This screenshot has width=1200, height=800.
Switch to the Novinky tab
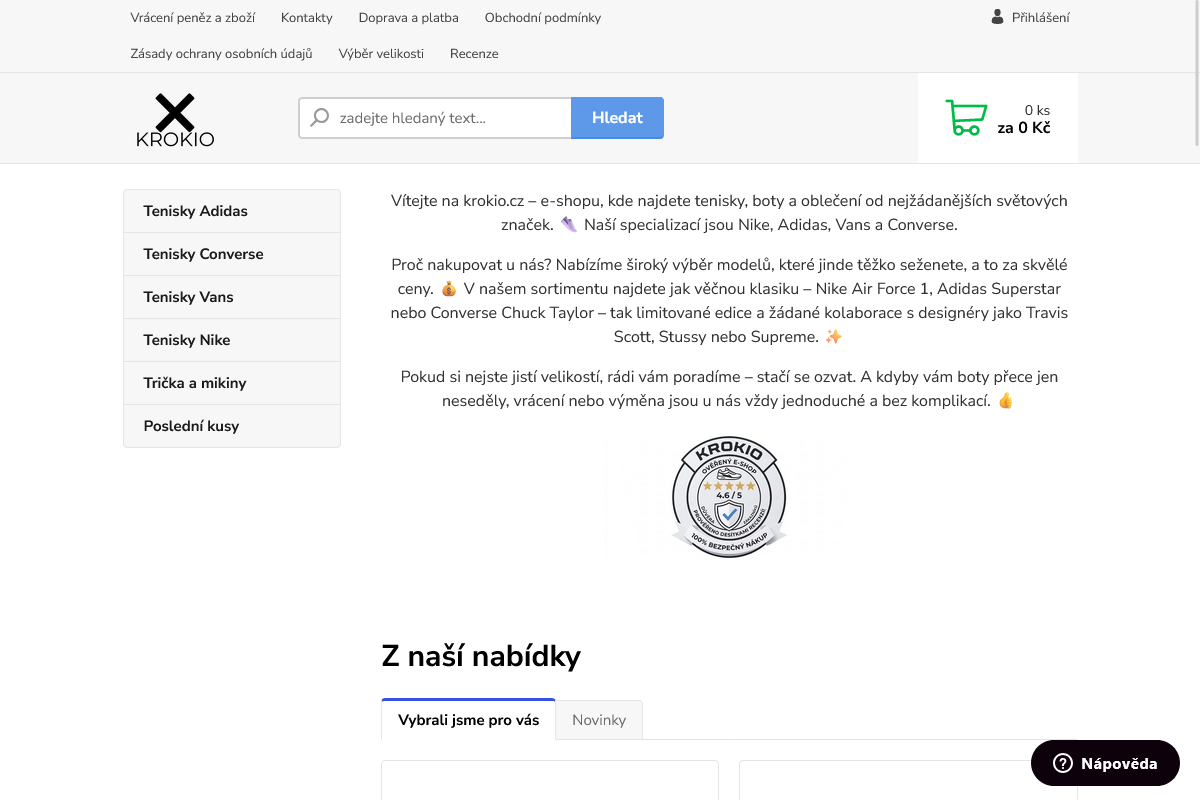[x=599, y=720]
